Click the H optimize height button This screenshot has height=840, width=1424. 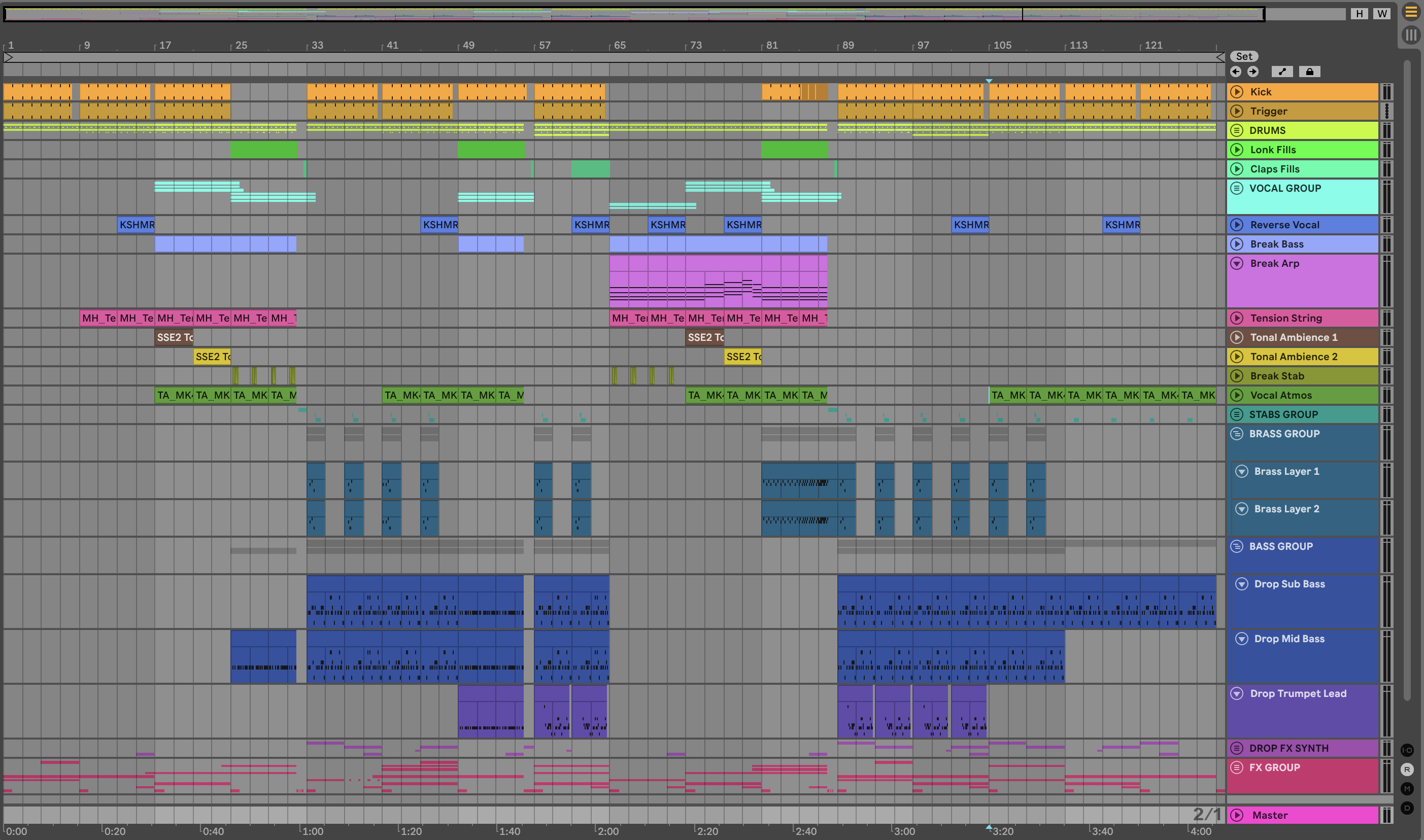[x=1359, y=14]
